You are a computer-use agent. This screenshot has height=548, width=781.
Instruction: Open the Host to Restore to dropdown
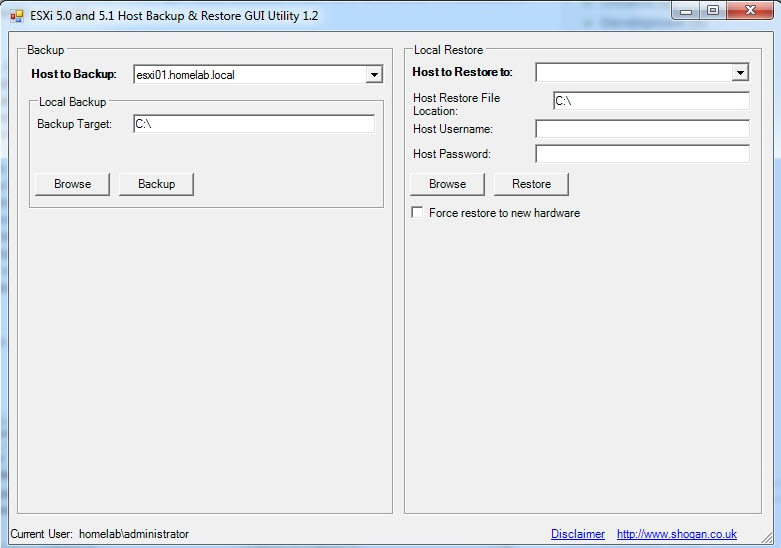(x=740, y=73)
